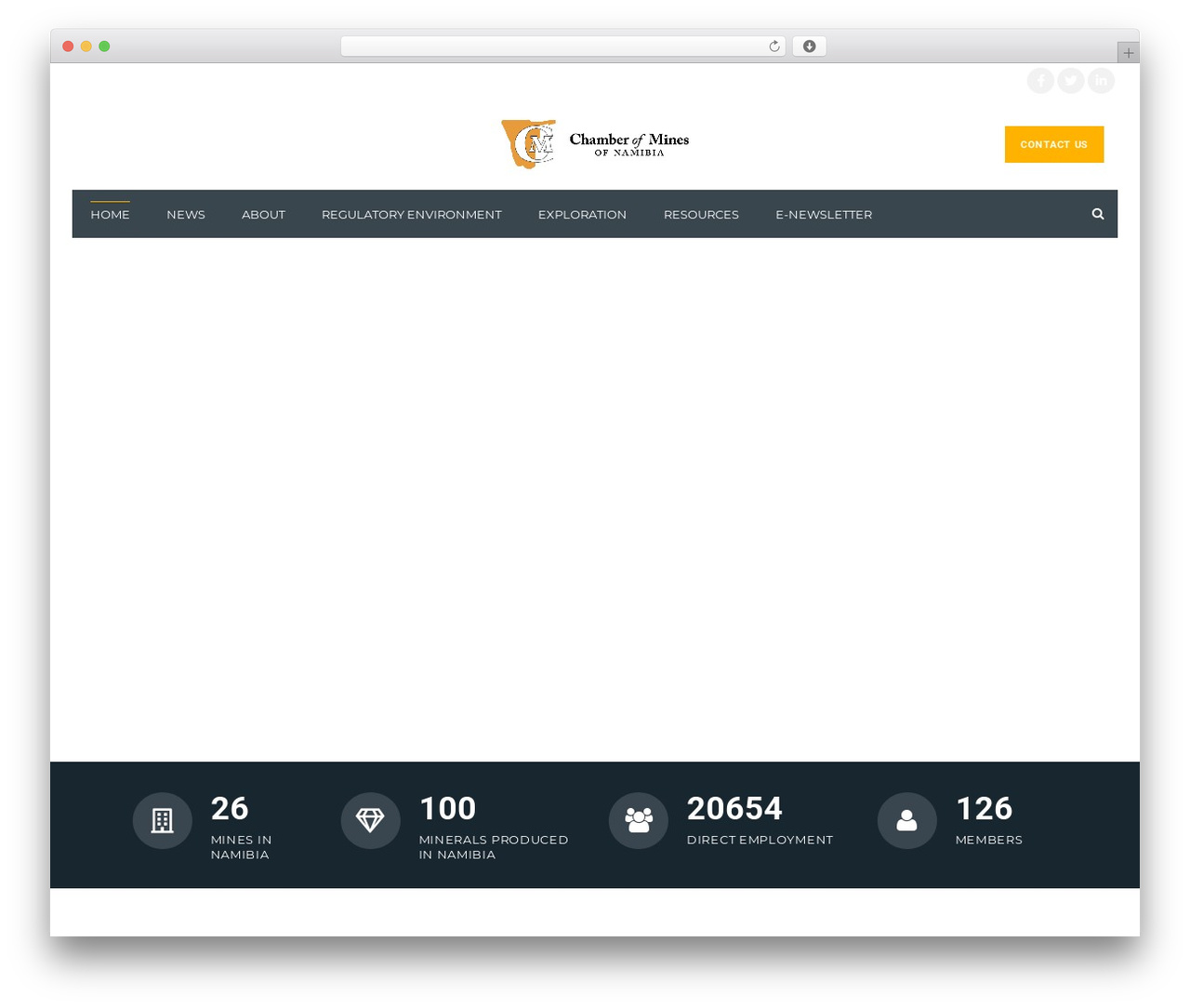Viewport: 1190px width, 1008px height.
Task: Click the "Mines in Namibia" label
Action: 242,847
